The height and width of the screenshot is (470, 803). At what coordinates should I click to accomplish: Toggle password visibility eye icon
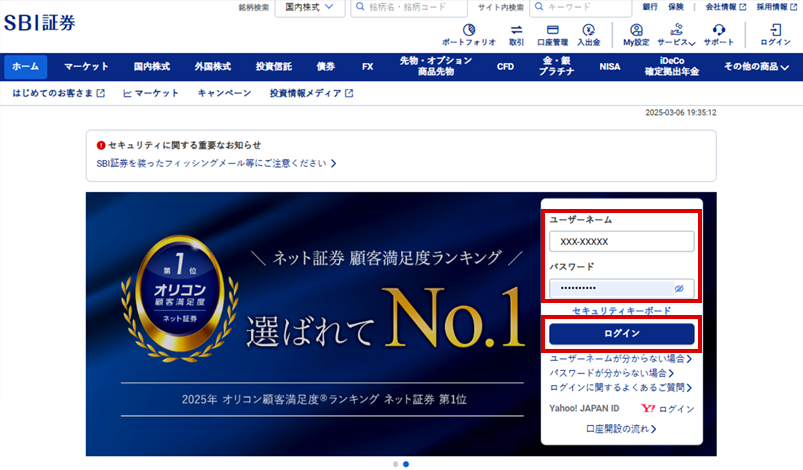pos(679,288)
